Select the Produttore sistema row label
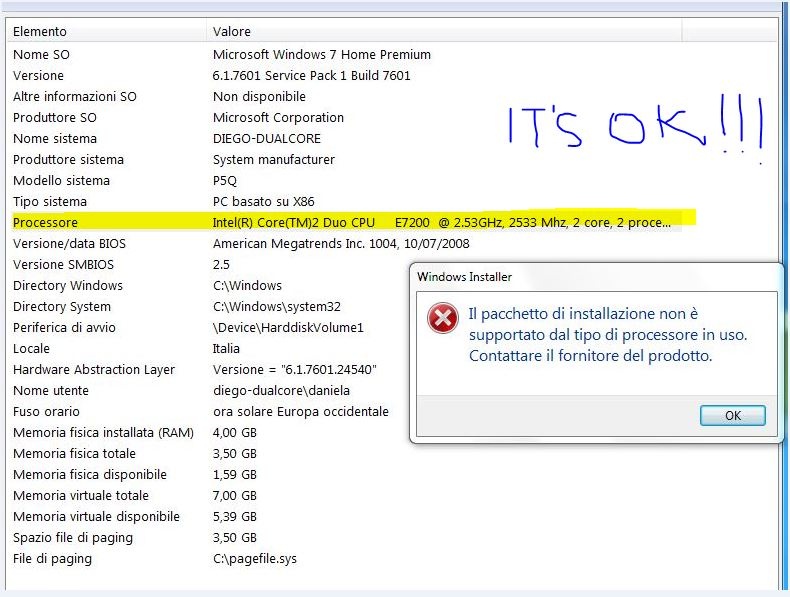Screen dimensions: 790x597 pos(68,160)
